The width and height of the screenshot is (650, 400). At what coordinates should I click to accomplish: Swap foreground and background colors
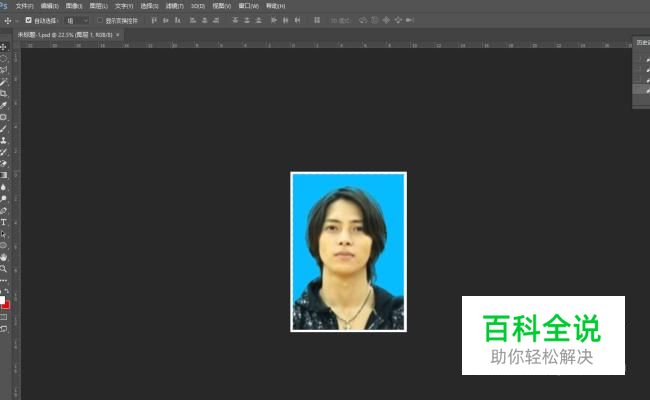7,291
